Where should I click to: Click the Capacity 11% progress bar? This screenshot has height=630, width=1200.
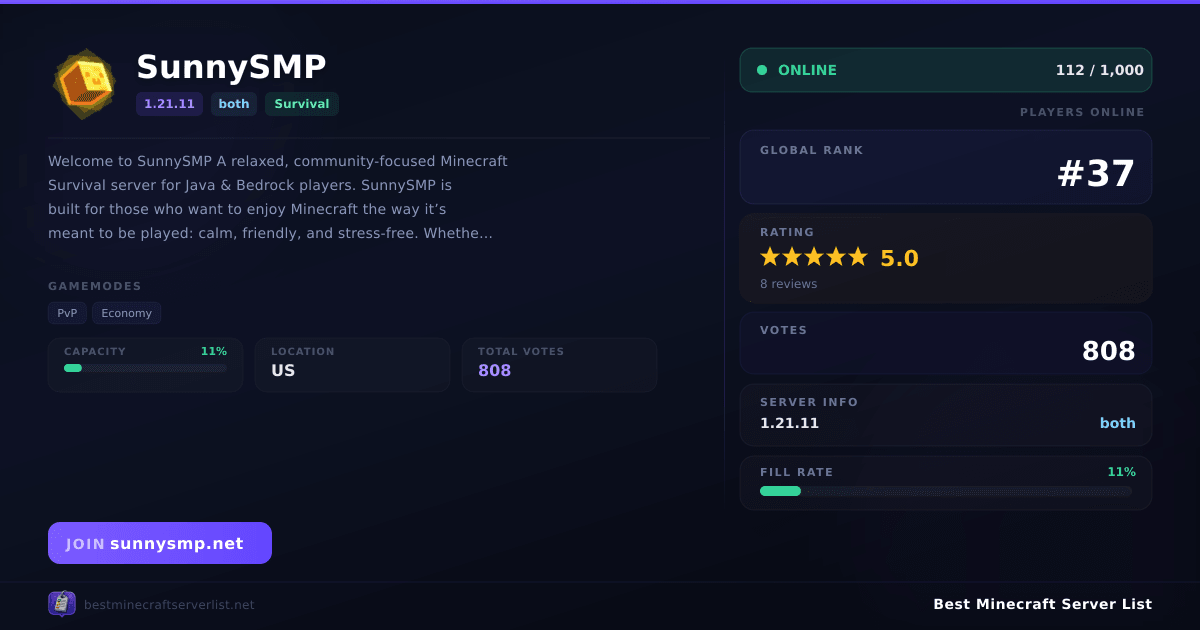[145, 368]
